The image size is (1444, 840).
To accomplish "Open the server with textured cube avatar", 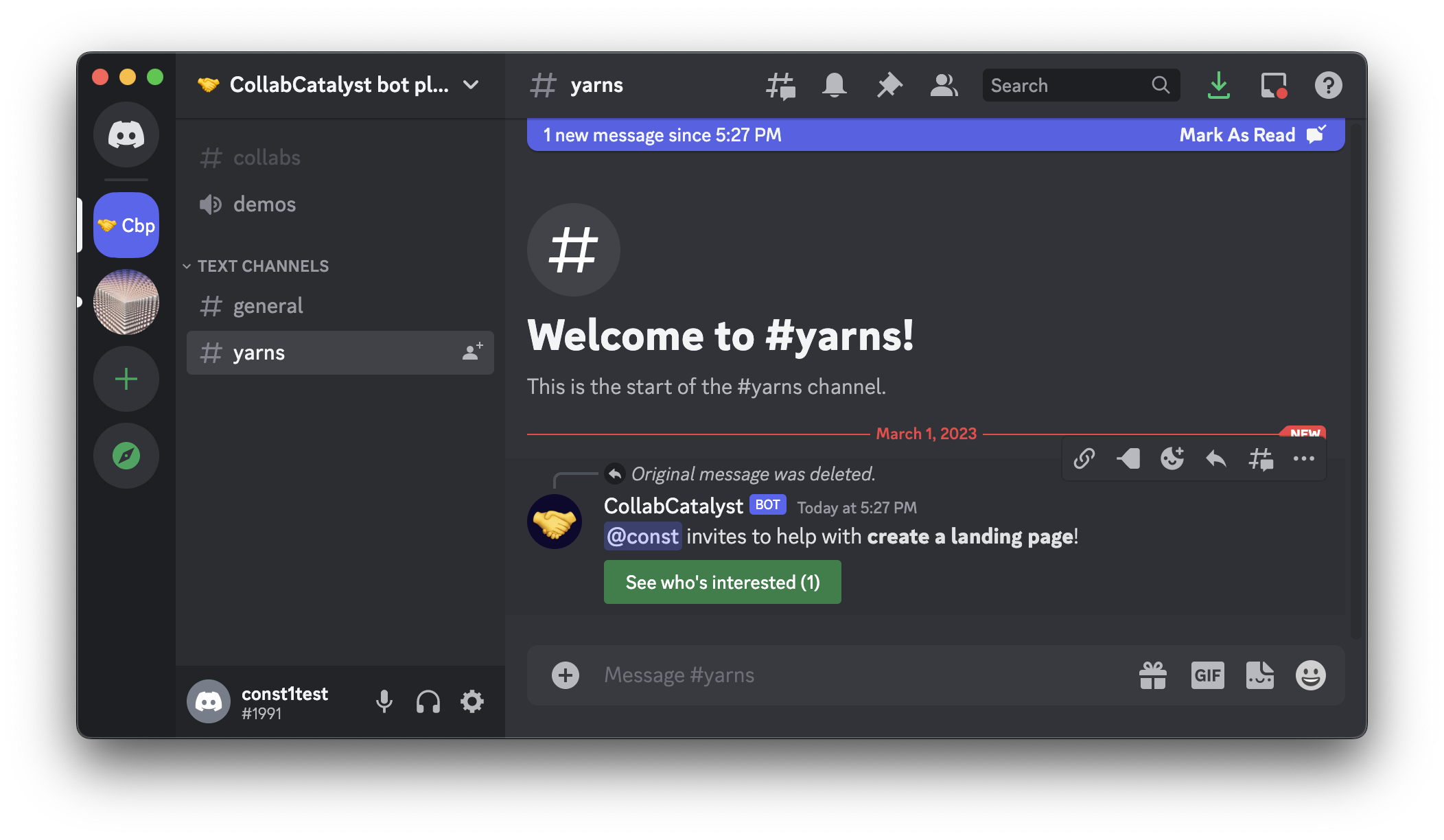I will (x=126, y=302).
